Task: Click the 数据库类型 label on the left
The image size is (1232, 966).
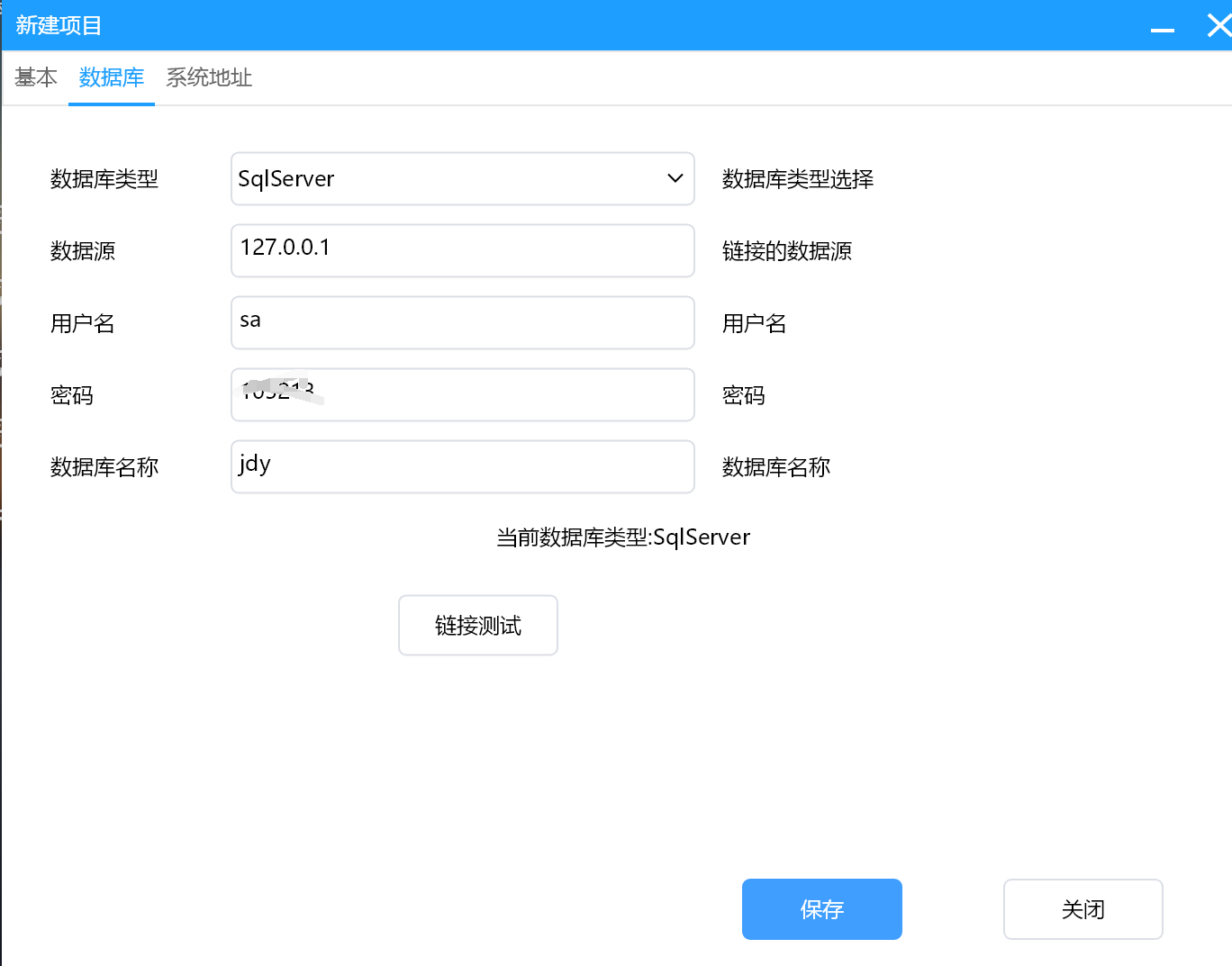Action: click(104, 179)
